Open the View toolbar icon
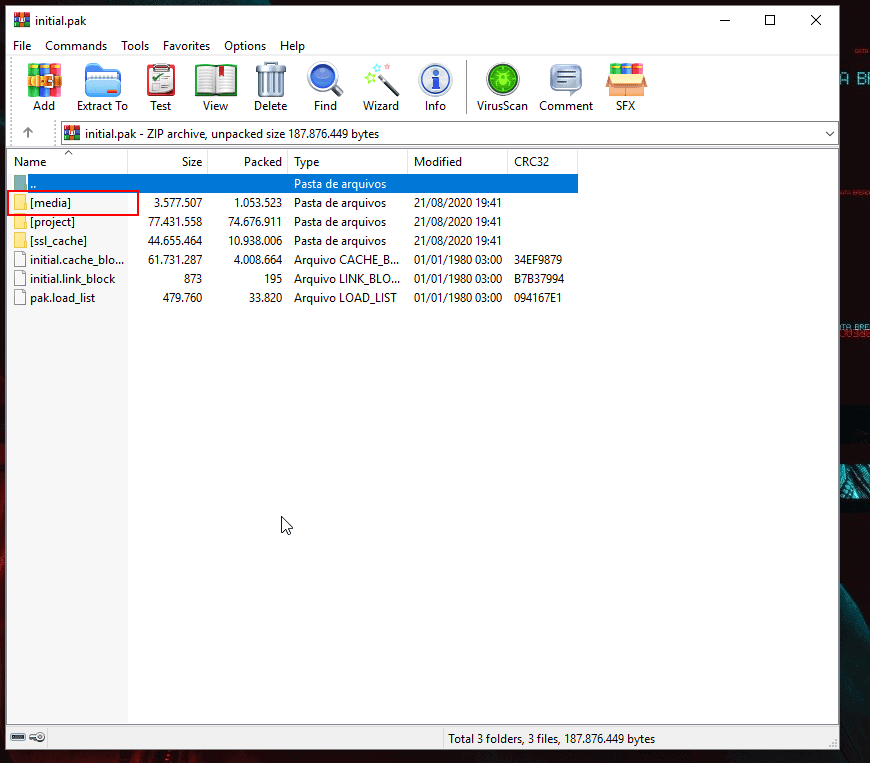 coord(215,87)
